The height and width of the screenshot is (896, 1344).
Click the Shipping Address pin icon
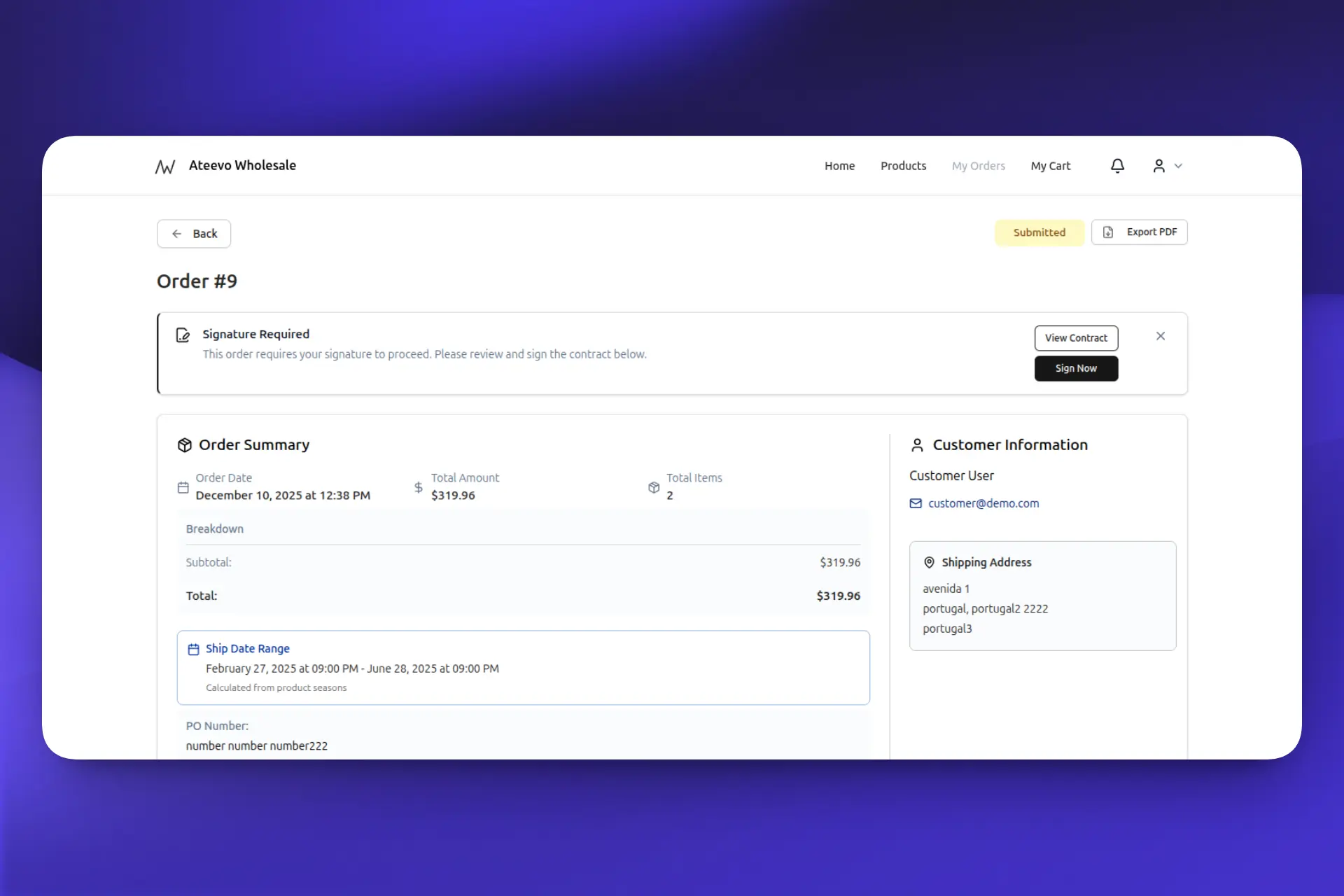coord(930,562)
